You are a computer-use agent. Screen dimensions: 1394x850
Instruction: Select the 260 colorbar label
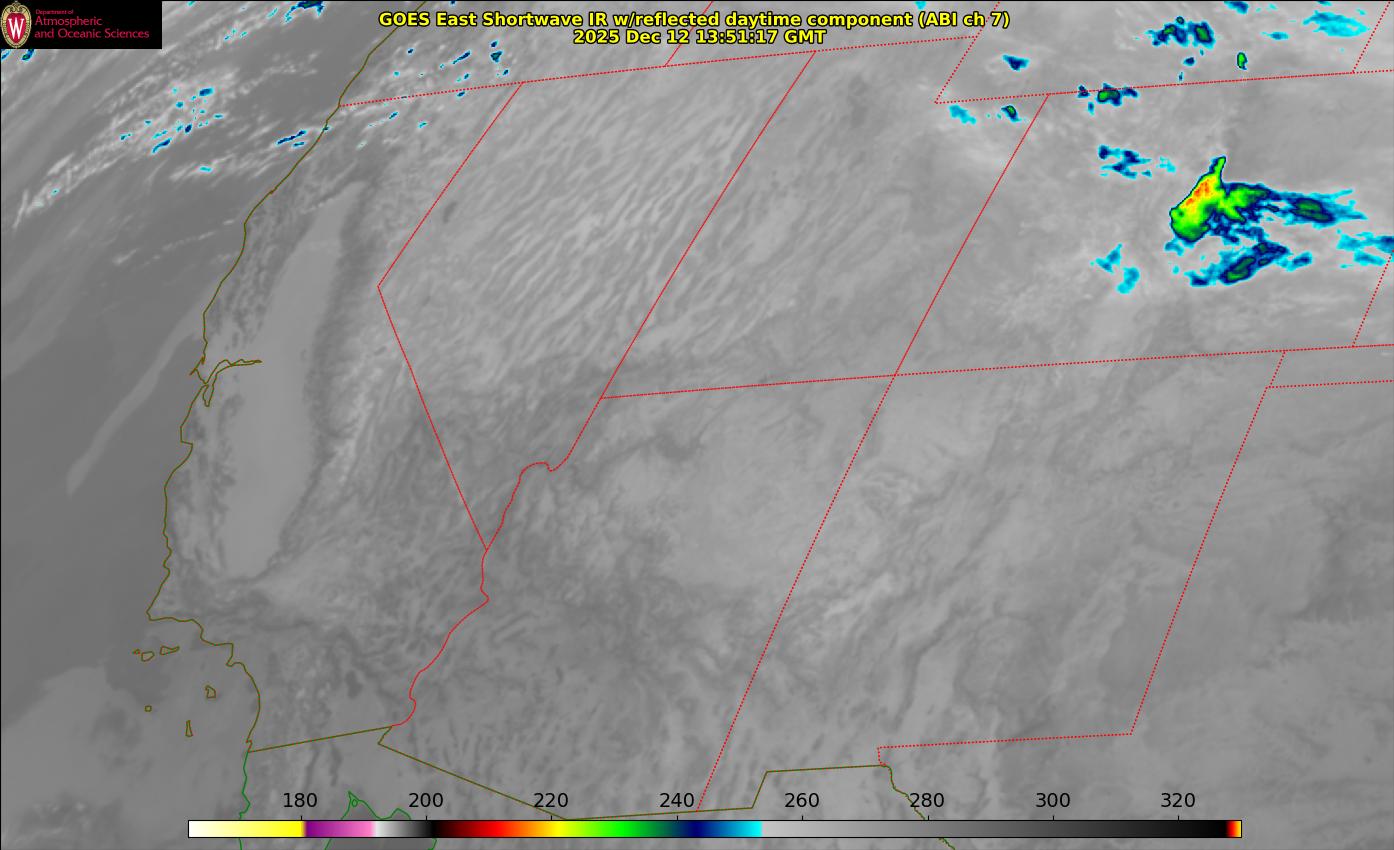802,800
